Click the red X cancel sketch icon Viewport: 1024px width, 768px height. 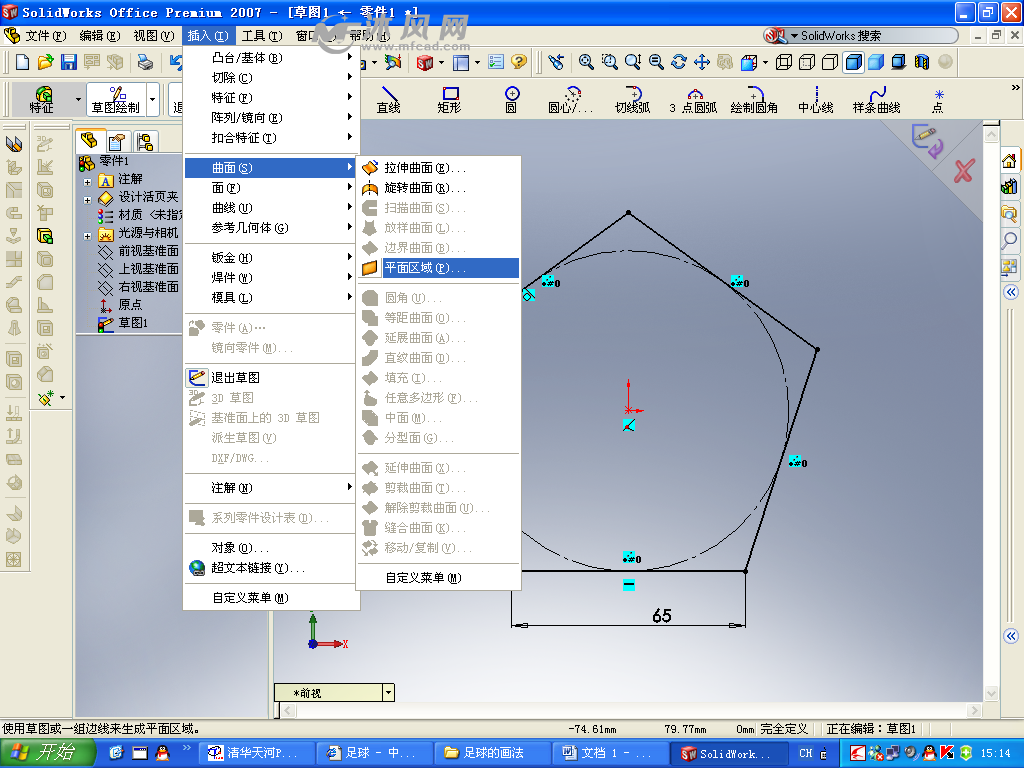964,171
